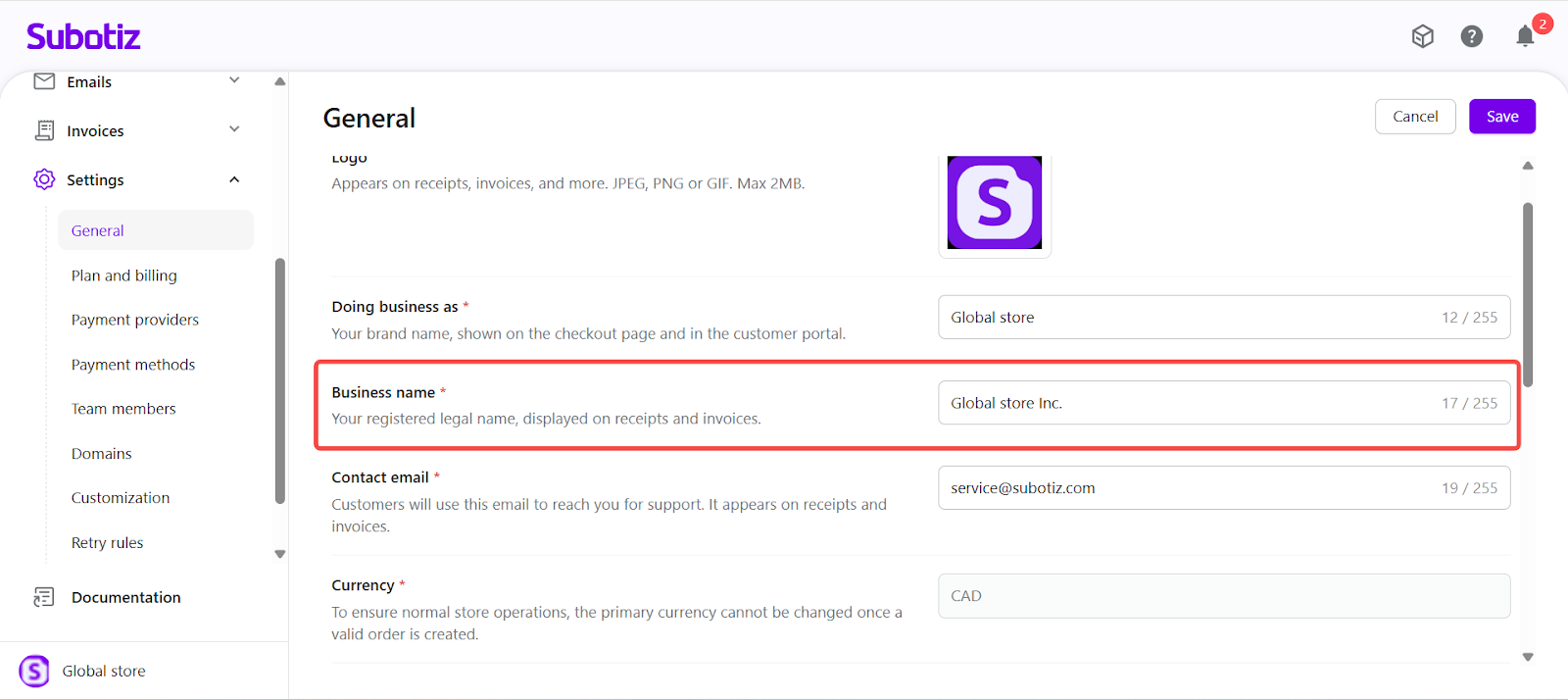Go to Payment providers page

pyautogui.click(x=134, y=320)
